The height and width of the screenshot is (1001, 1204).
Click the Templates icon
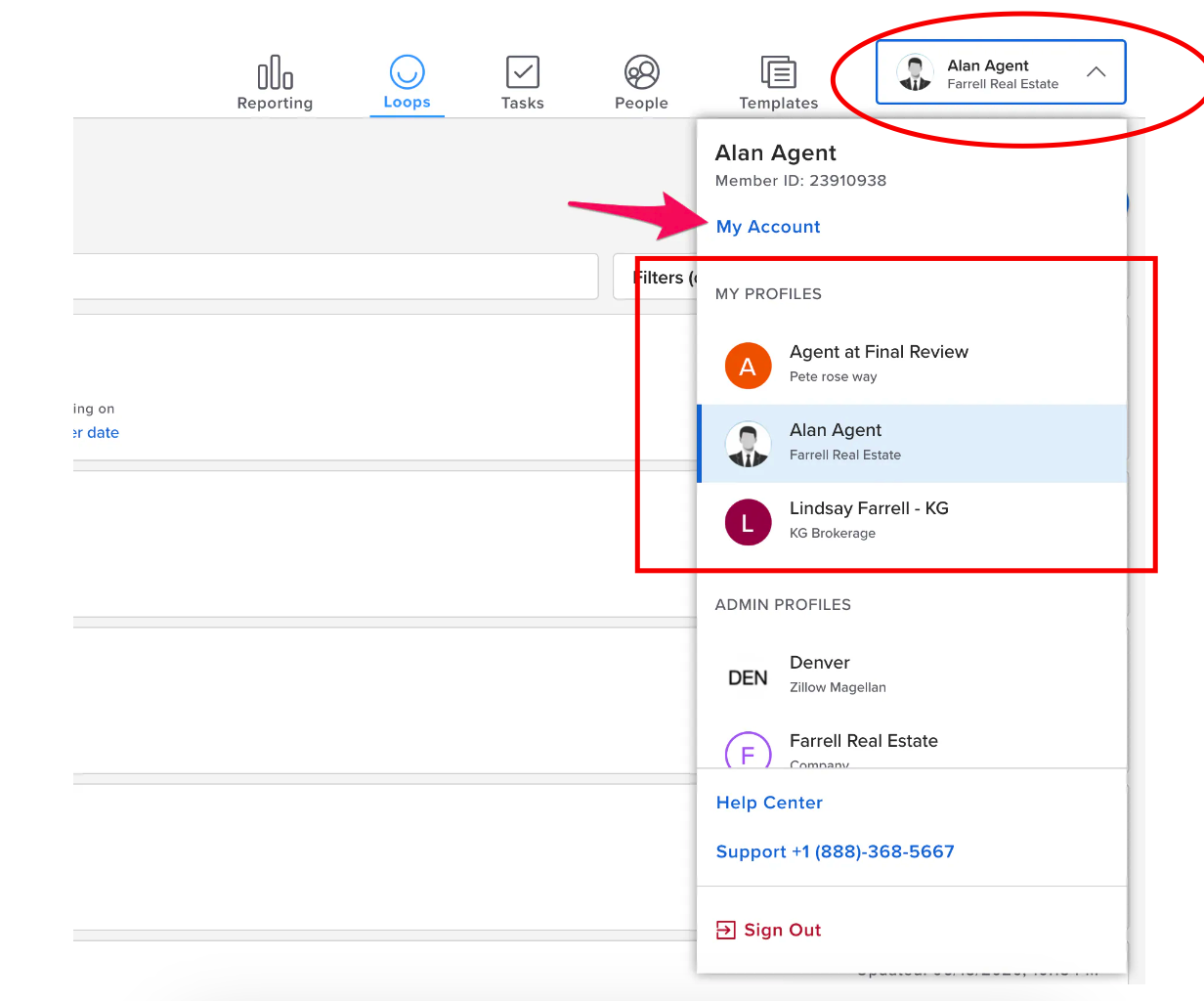click(x=778, y=68)
